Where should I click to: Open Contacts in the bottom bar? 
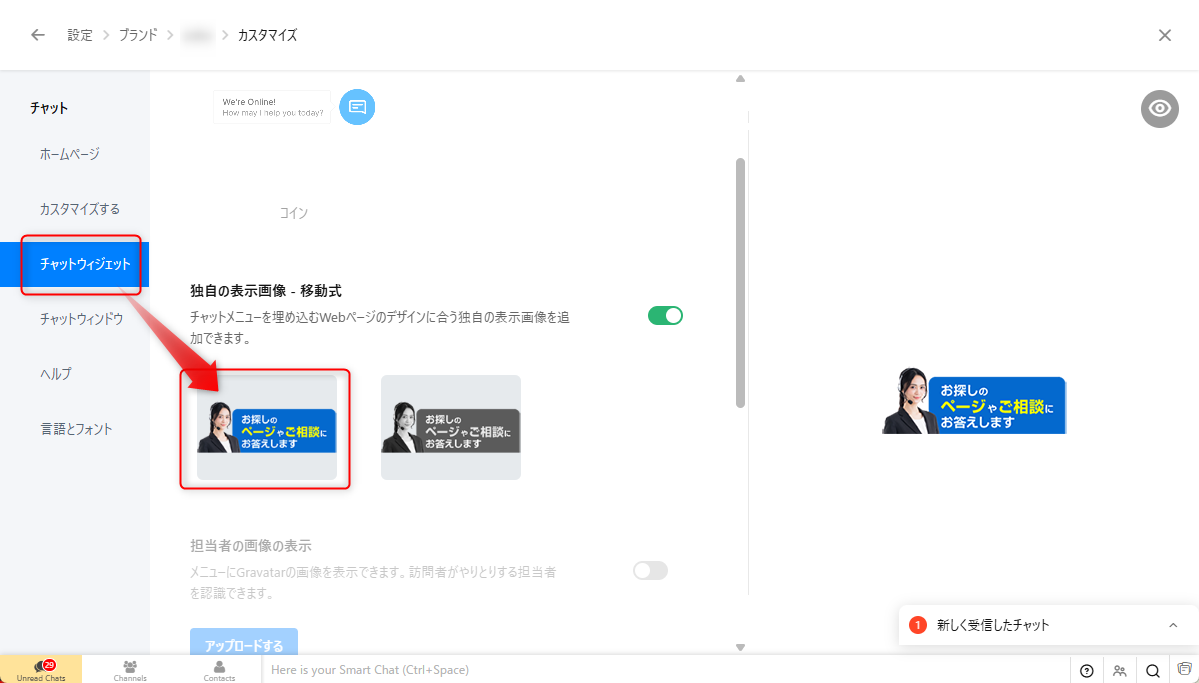point(219,669)
